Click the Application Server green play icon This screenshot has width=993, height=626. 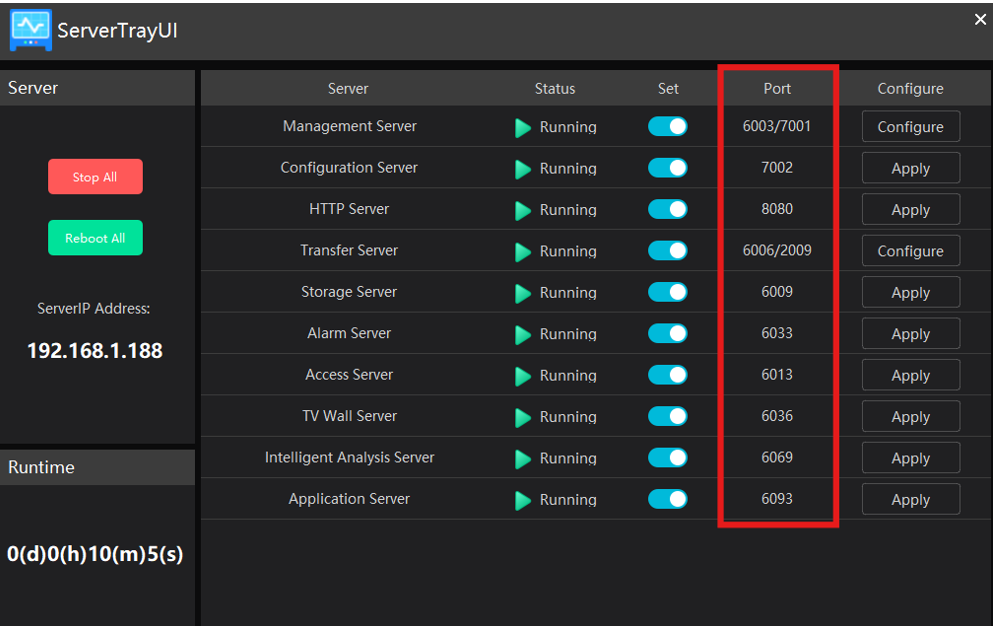pos(523,501)
